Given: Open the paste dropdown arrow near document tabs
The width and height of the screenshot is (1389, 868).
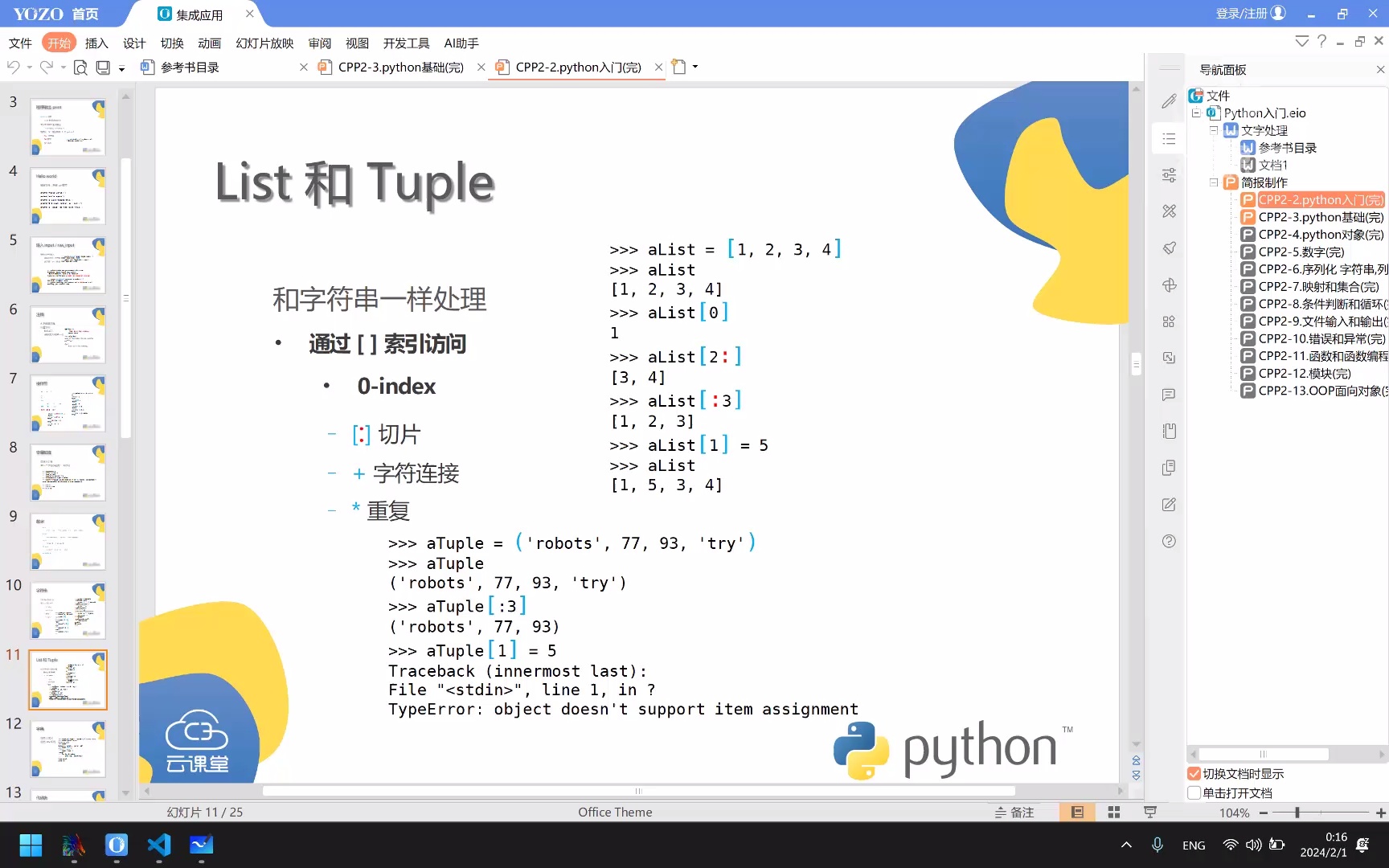Looking at the screenshot, I should tap(694, 68).
